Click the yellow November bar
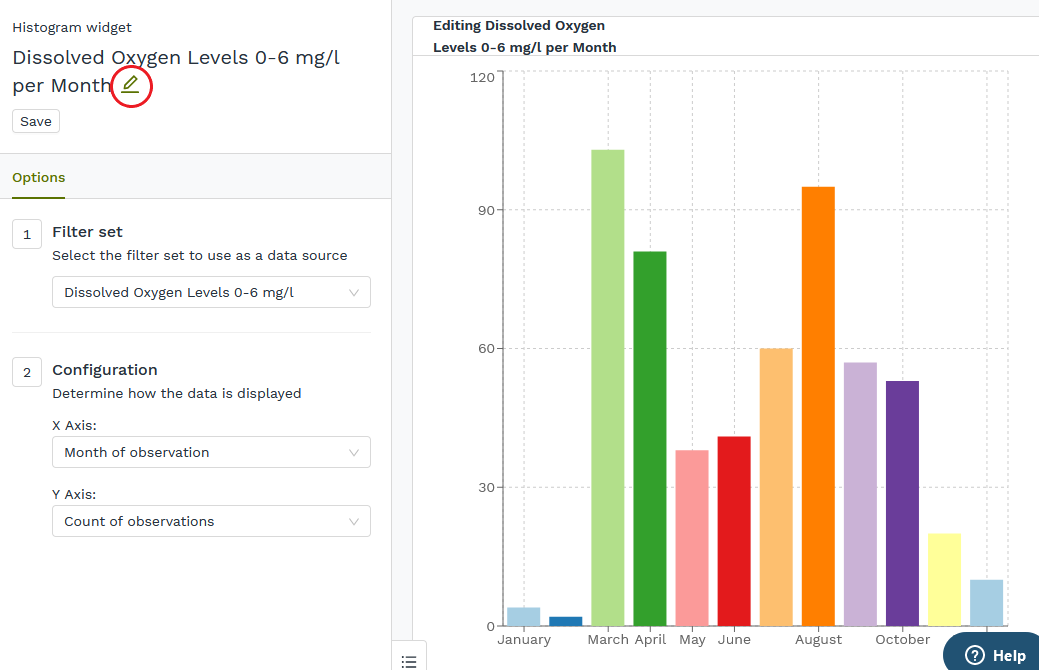 click(944, 580)
